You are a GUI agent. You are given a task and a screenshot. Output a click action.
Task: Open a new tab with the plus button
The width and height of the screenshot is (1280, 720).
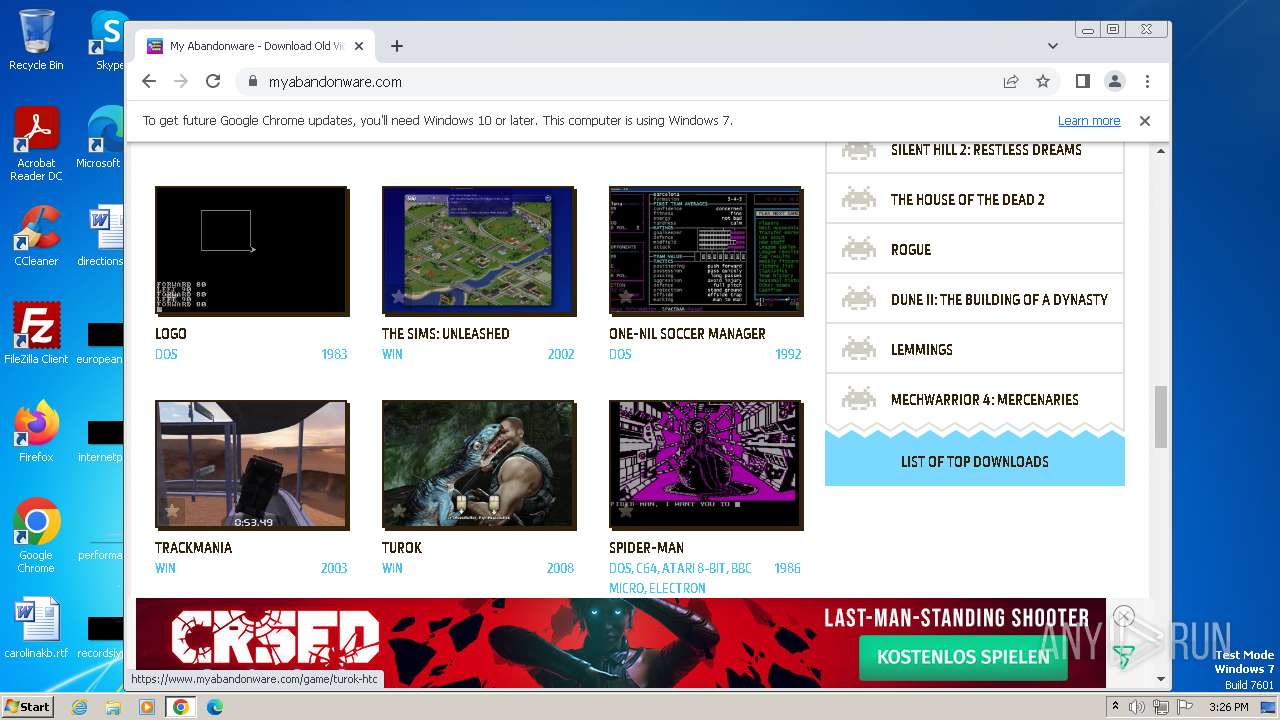[397, 46]
